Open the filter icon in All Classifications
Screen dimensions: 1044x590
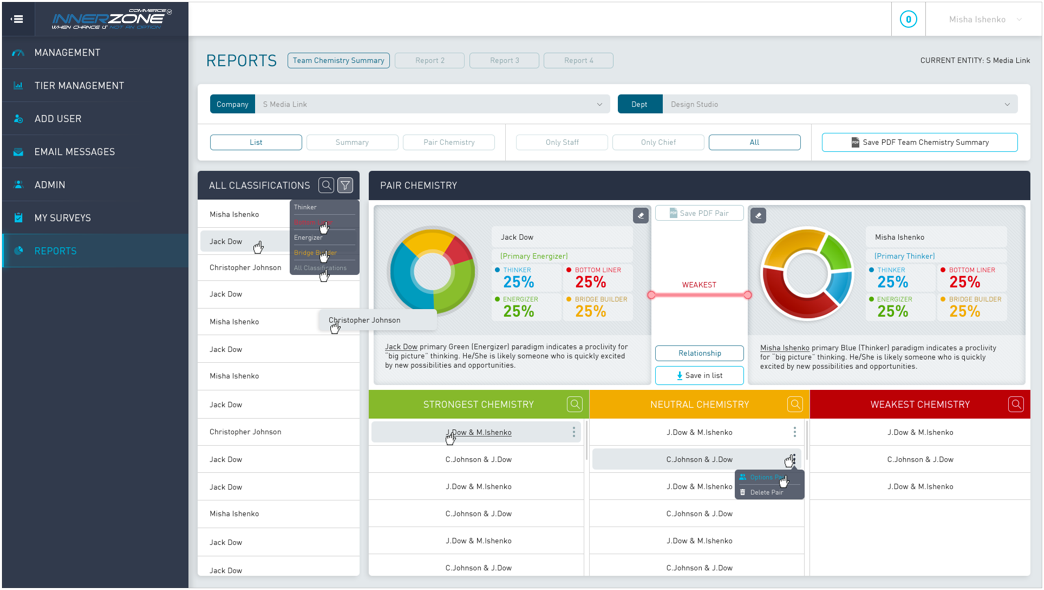[x=345, y=185]
